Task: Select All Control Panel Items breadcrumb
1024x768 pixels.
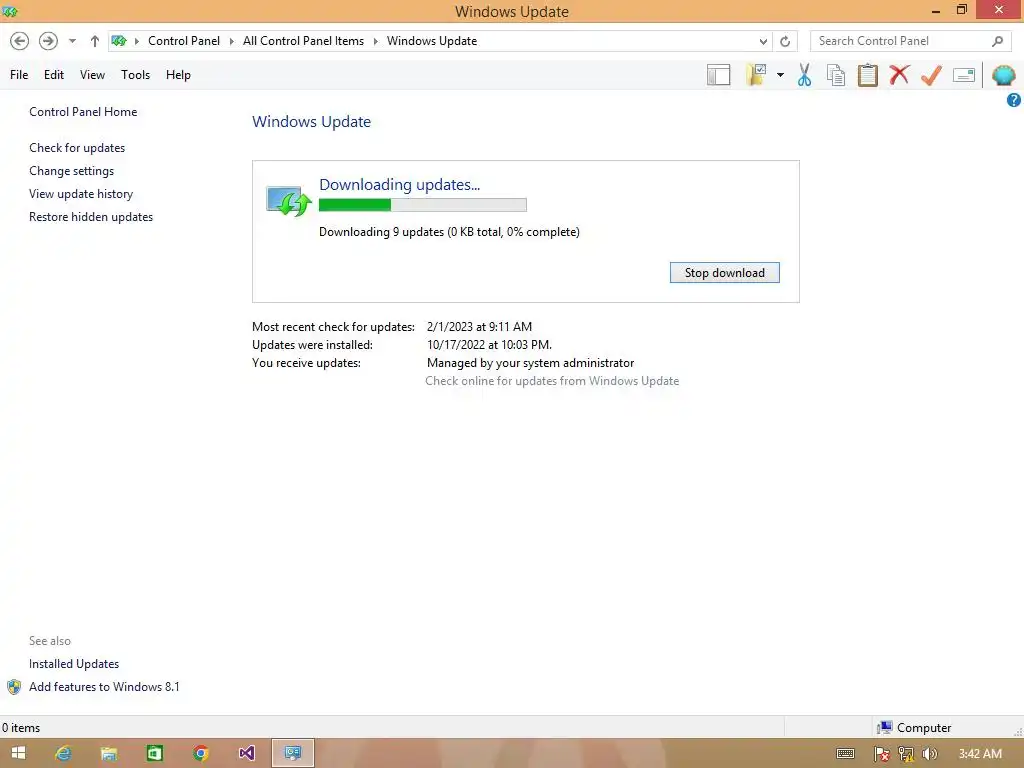Action: click(x=303, y=41)
